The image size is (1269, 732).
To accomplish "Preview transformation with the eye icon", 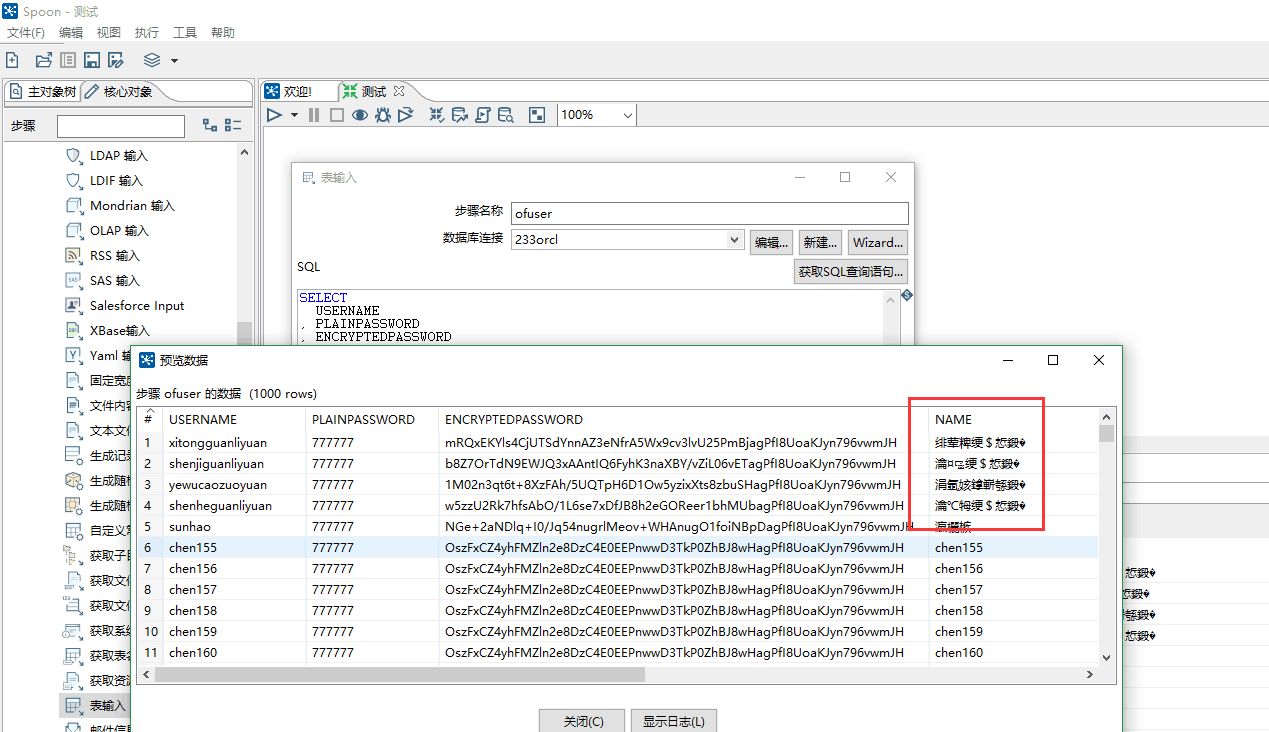I will coord(359,115).
